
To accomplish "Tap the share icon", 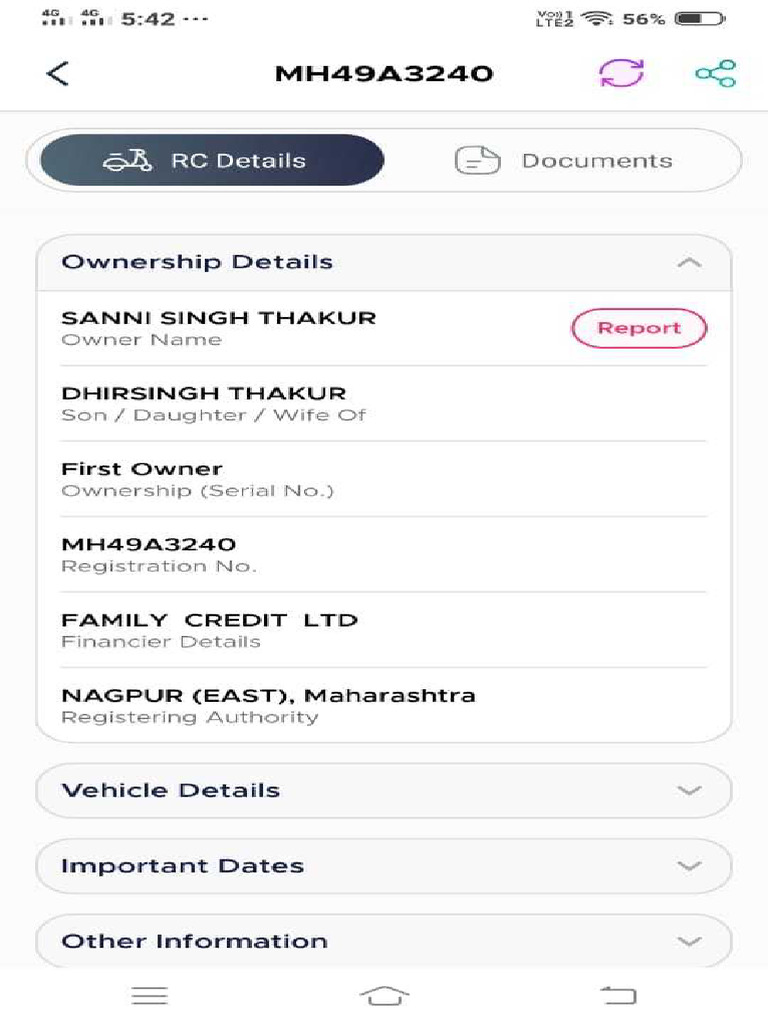I will 715,73.
